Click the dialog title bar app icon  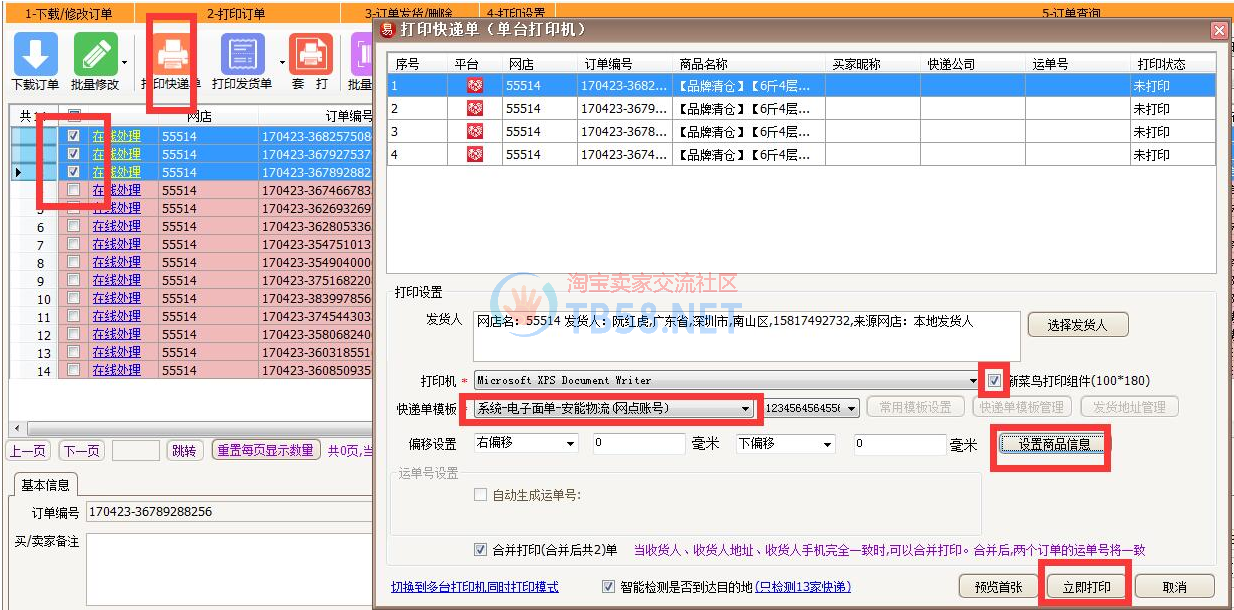point(388,30)
